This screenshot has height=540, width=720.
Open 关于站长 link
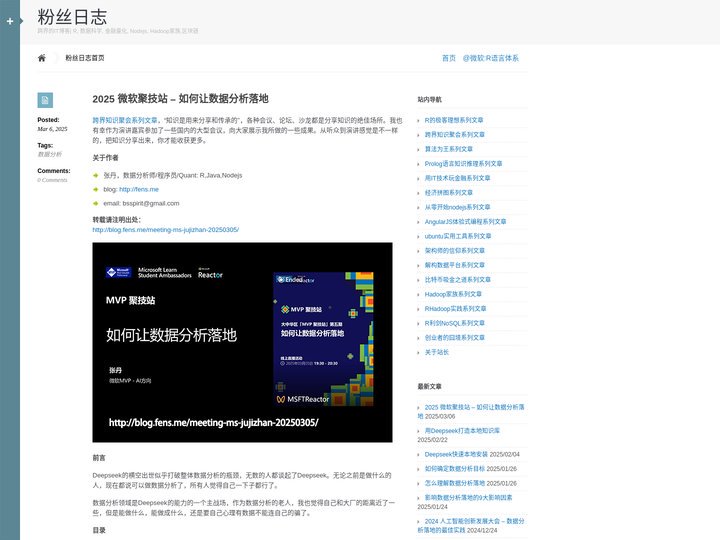pyautogui.click(x=437, y=352)
